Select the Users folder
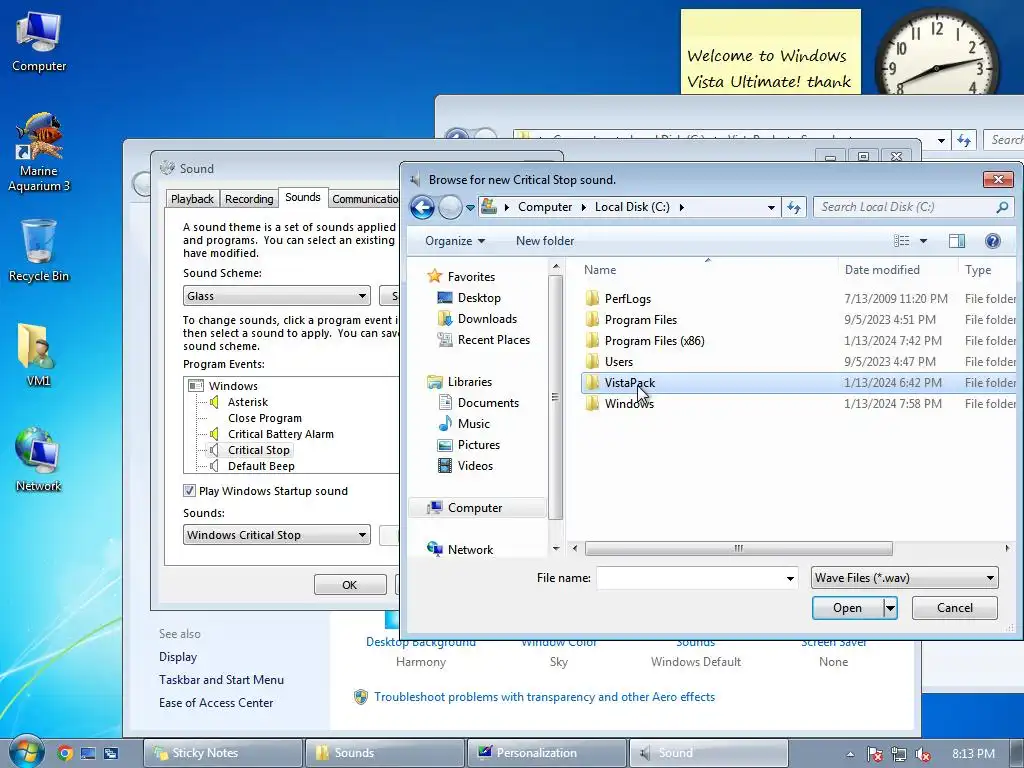1024x768 pixels. (618, 361)
